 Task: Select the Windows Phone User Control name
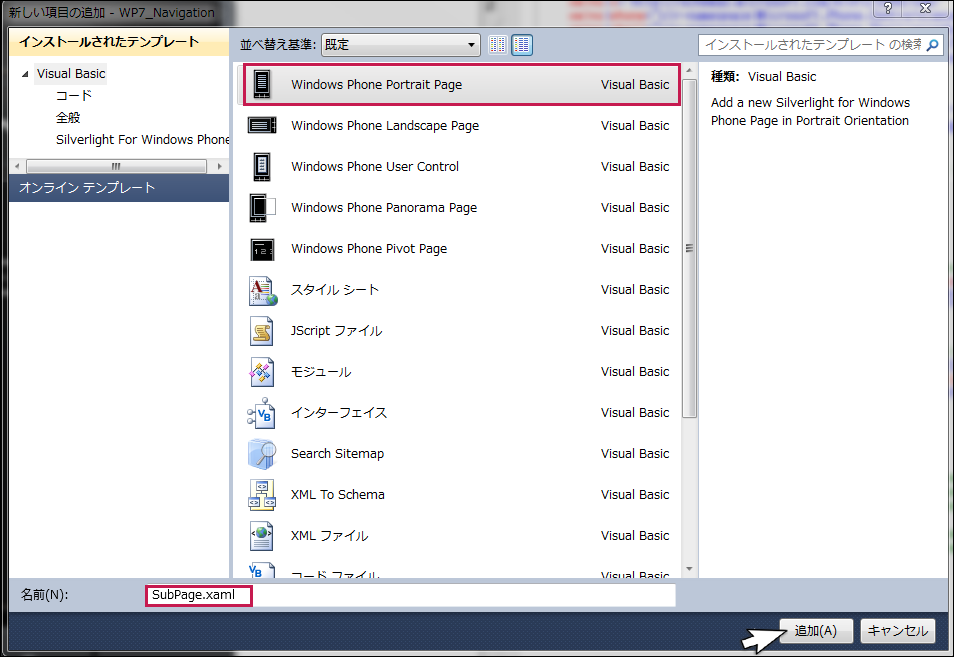click(x=375, y=167)
